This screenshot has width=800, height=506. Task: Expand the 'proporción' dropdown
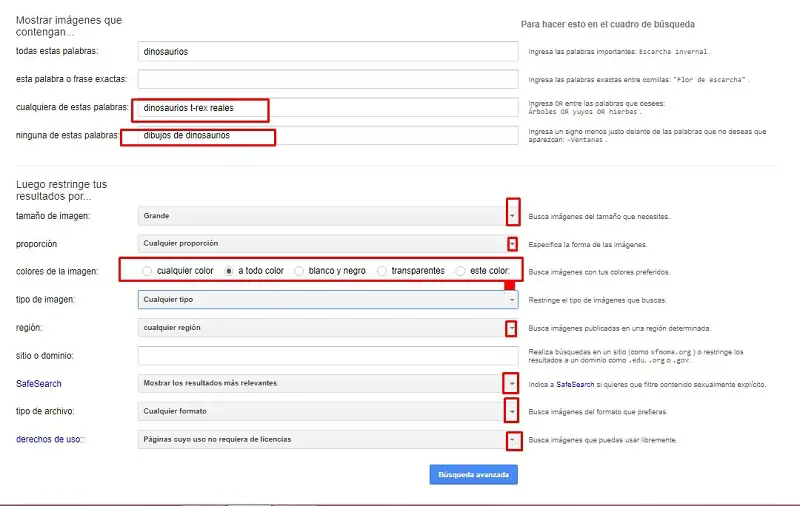pos(512,243)
